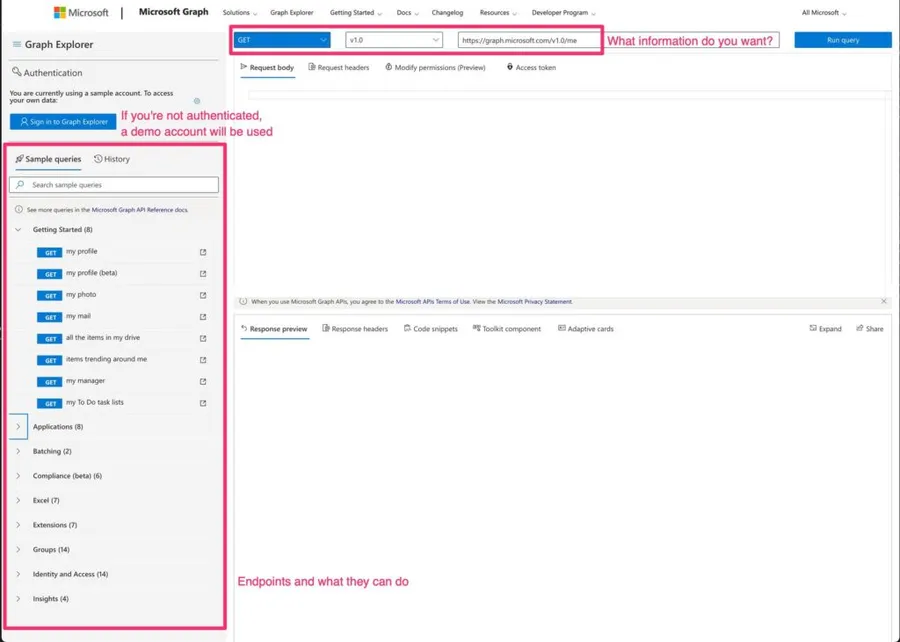Click the Microsoft logo
This screenshot has width=900, height=642.
click(x=81, y=13)
